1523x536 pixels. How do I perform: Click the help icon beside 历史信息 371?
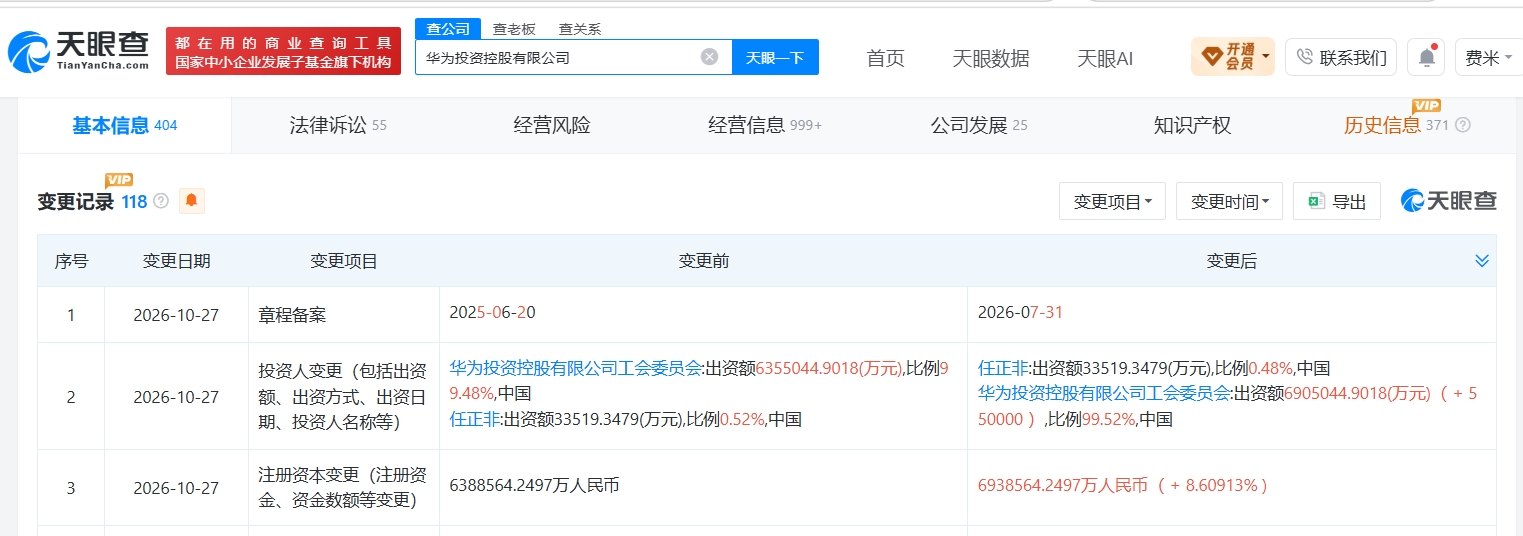click(x=1463, y=126)
